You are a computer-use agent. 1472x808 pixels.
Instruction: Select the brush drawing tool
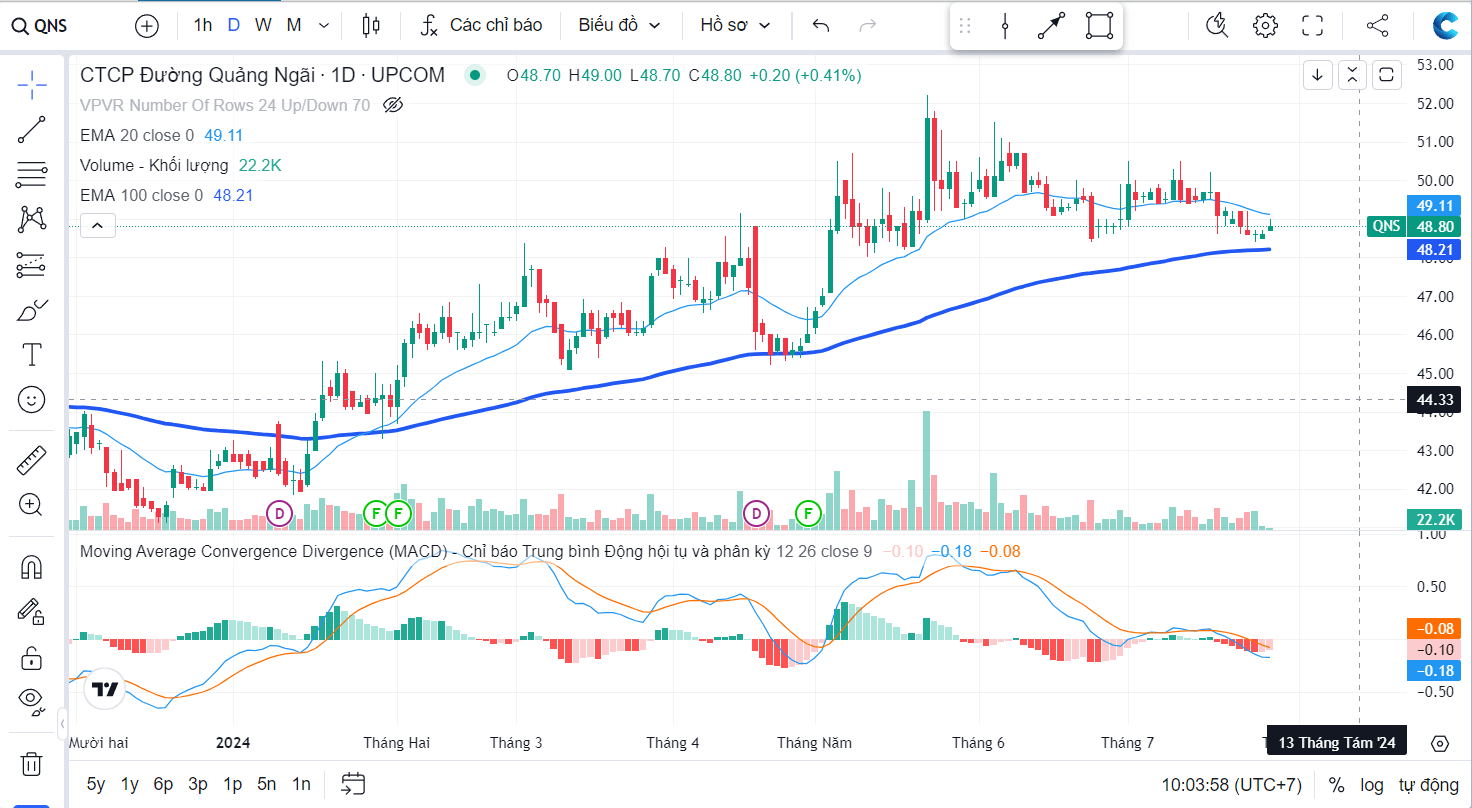(32, 310)
